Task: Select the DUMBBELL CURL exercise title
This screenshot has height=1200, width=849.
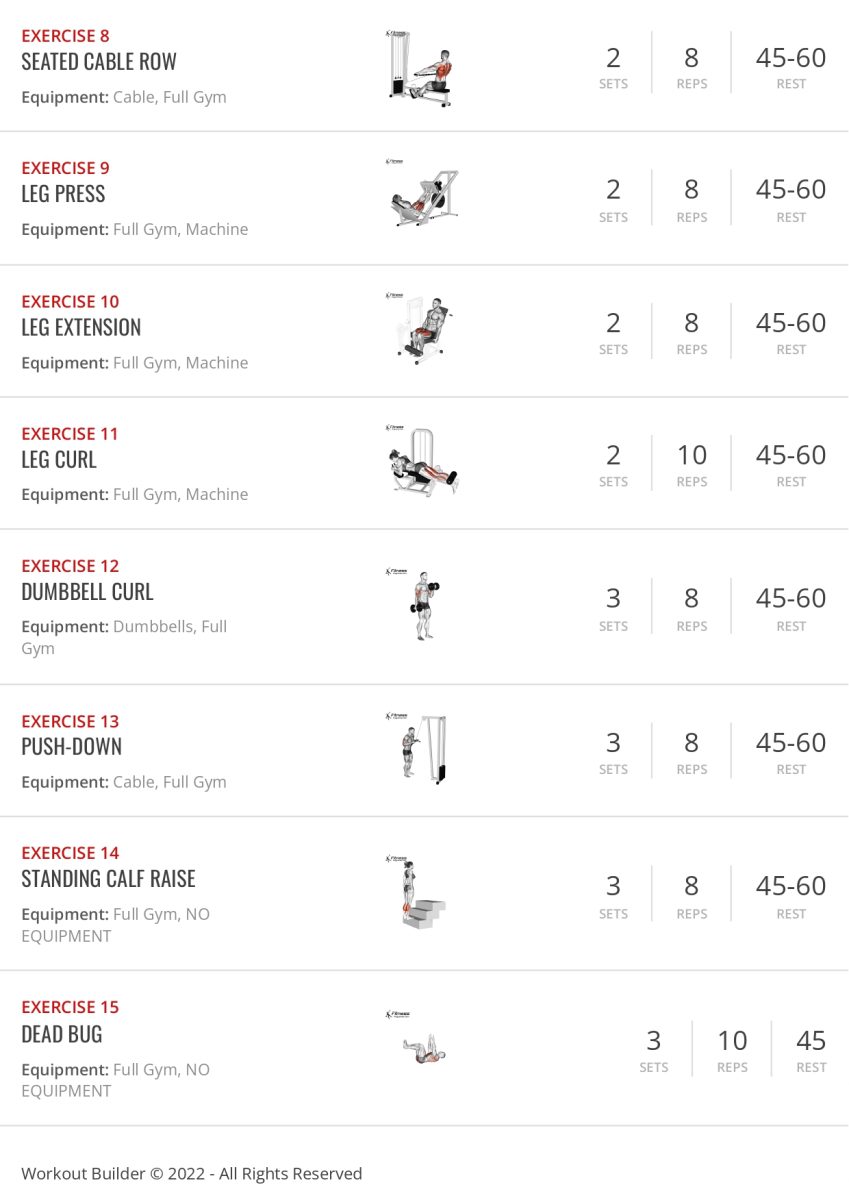Action: pyautogui.click(x=87, y=592)
